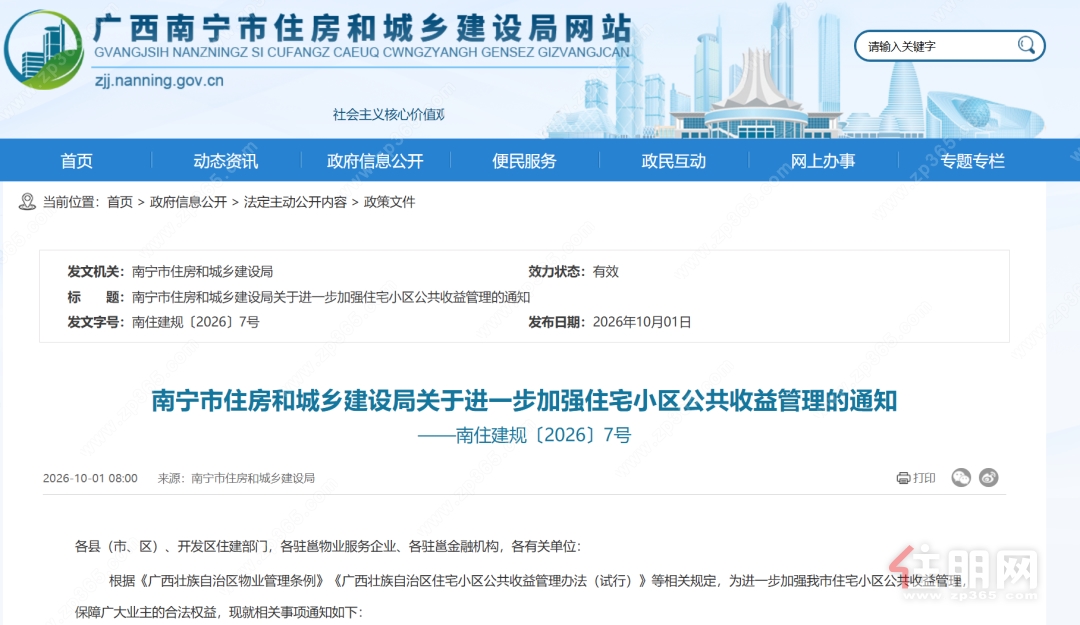Click the 打印 print label

pyautogui.click(x=924, y=478)
